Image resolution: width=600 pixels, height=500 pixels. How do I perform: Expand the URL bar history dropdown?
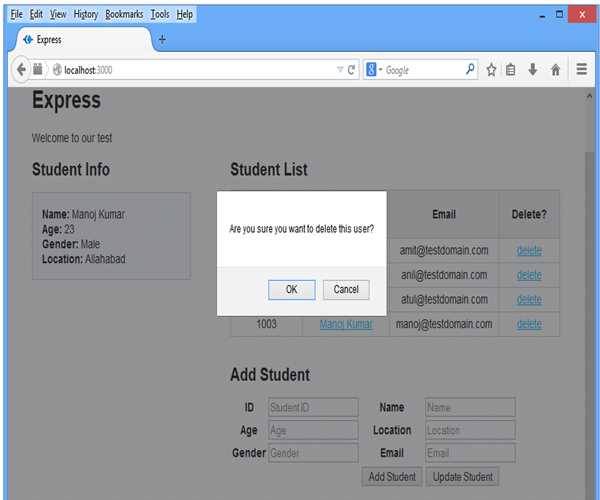(339, 70)
